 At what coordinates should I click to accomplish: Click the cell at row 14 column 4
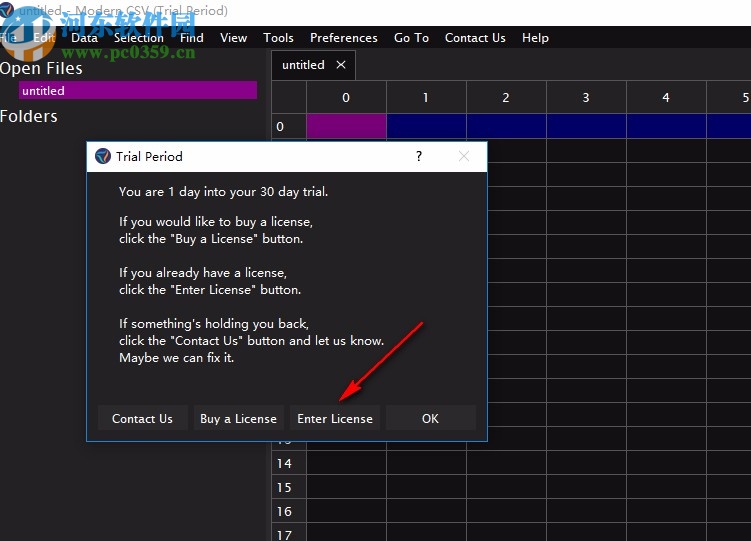(666, 463)
